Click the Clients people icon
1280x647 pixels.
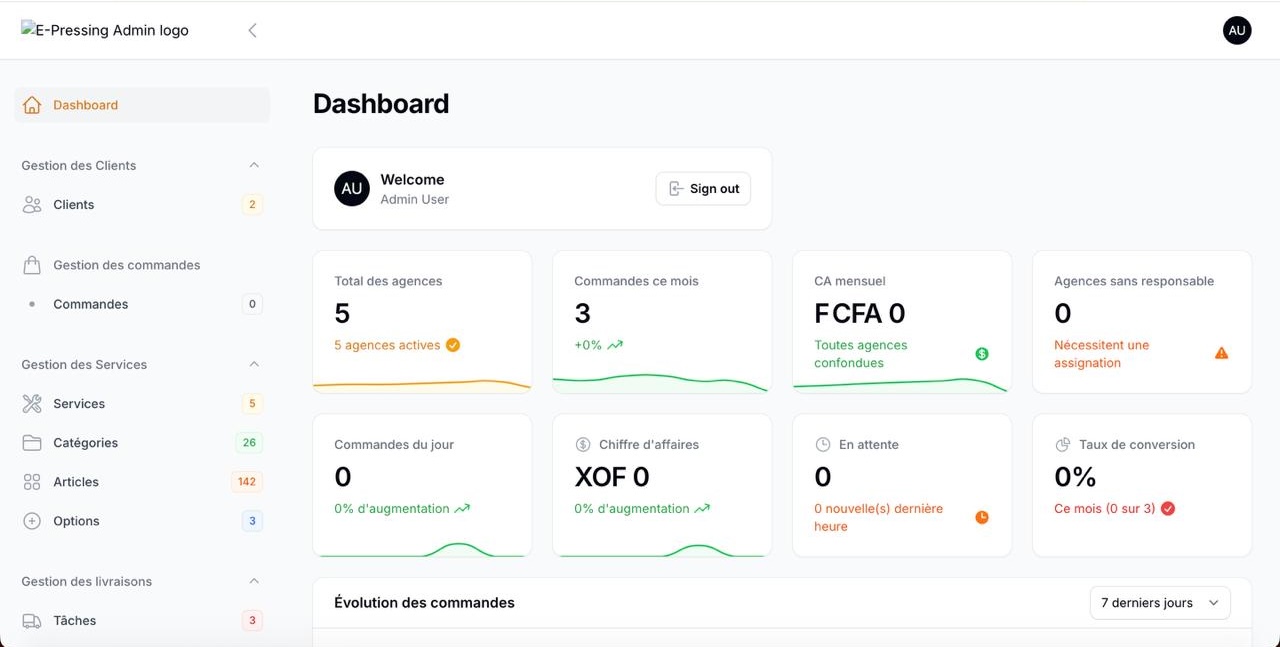(32, 205)
